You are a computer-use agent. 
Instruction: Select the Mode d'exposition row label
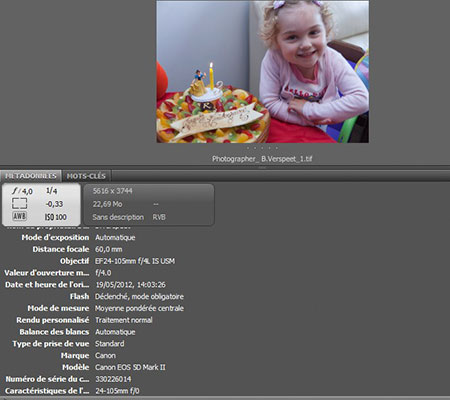tap(55, 237)
